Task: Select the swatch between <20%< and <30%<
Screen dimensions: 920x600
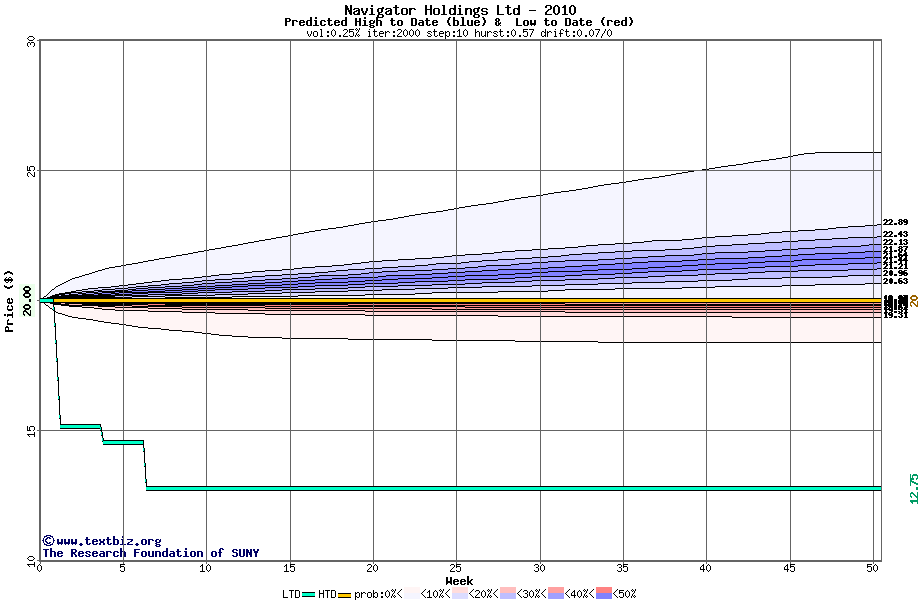Action: click(508, 594)
